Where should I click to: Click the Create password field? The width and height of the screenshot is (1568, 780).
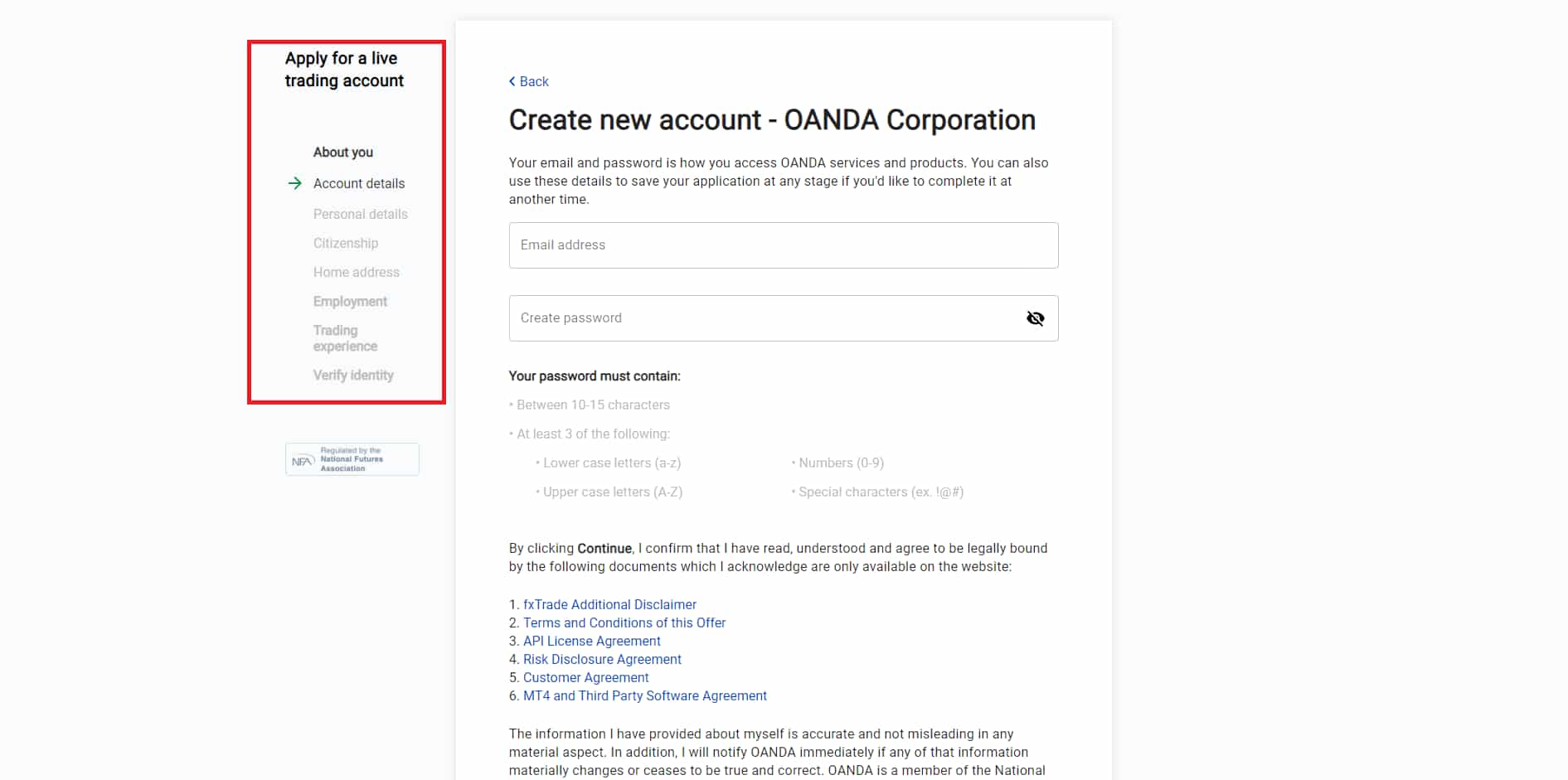pos(763,317)
